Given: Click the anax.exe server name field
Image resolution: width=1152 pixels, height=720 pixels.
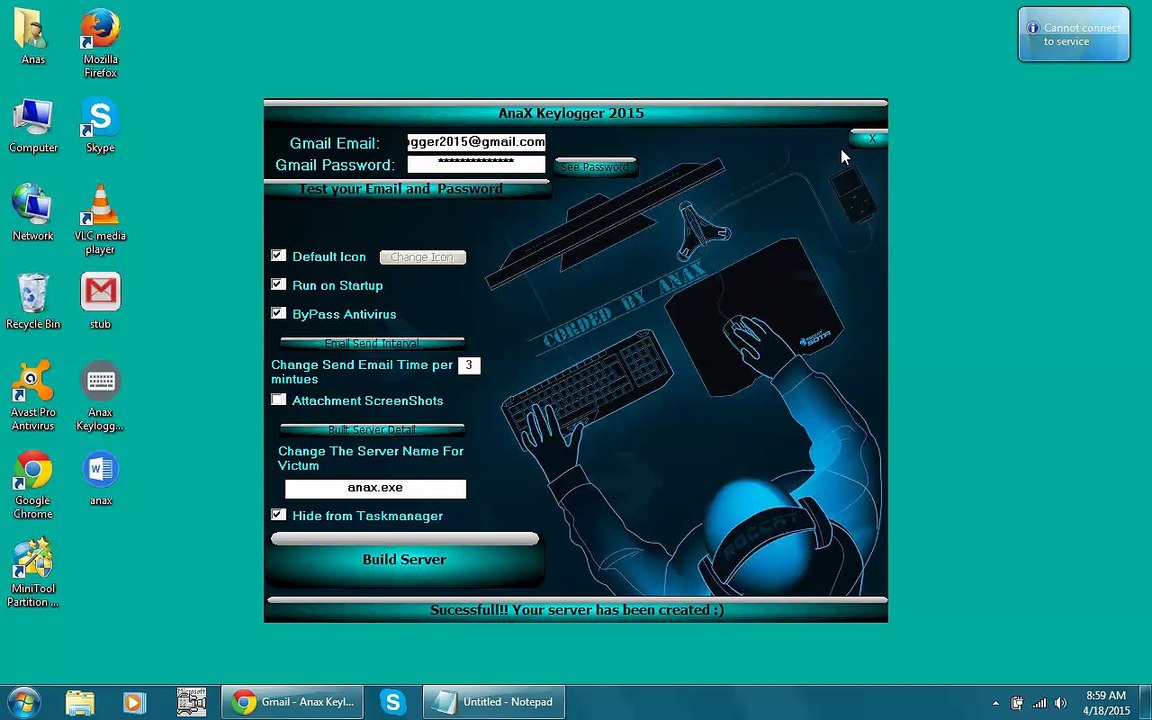Looking at the screenshot, I should point(375,489).
